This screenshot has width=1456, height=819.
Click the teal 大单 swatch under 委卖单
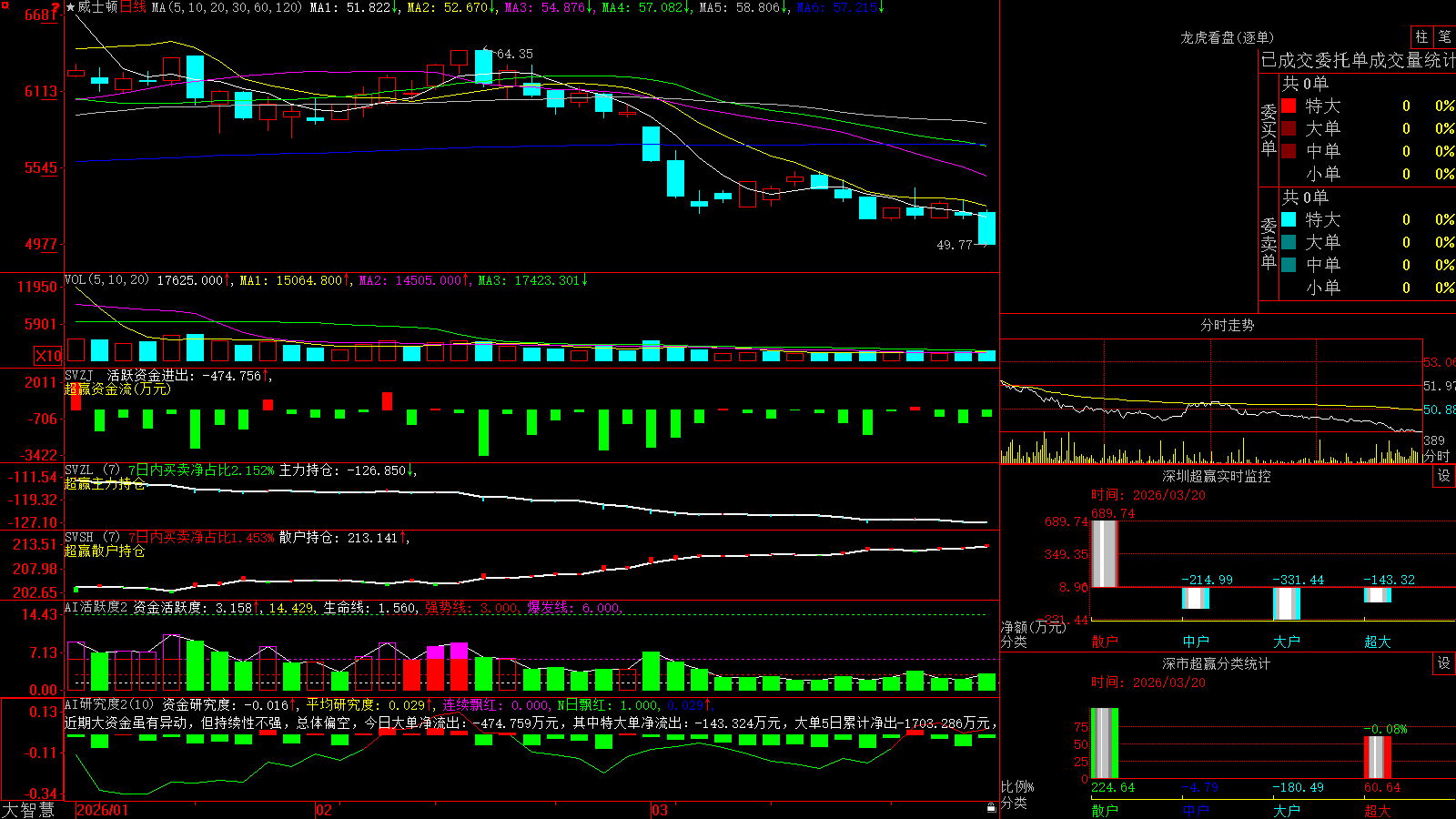tap(1289, 242)
